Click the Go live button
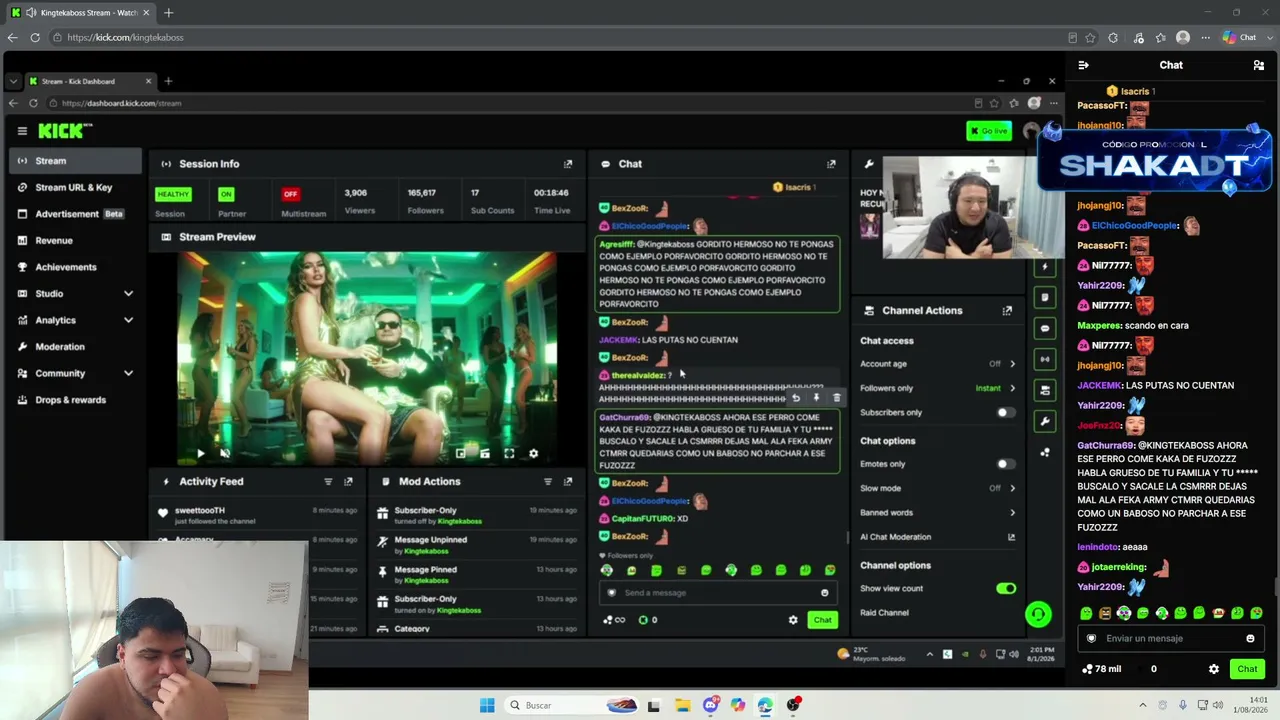This screenshot has width=1280, height=720. [989, 131]
